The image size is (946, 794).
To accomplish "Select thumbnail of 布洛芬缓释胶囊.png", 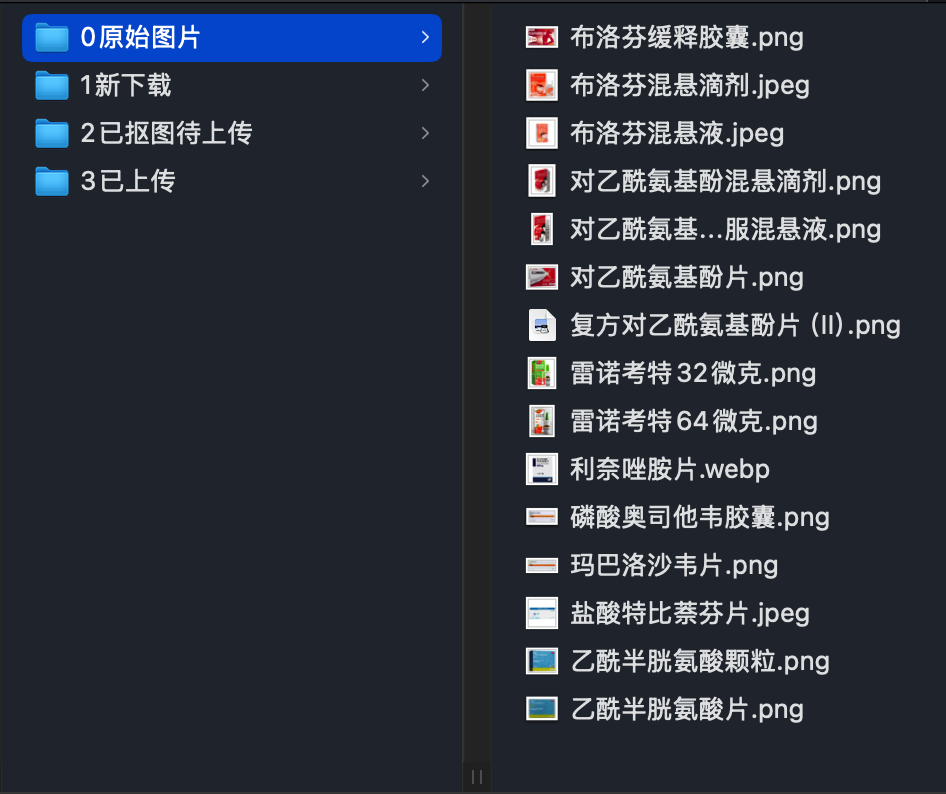I will [542, 37].
